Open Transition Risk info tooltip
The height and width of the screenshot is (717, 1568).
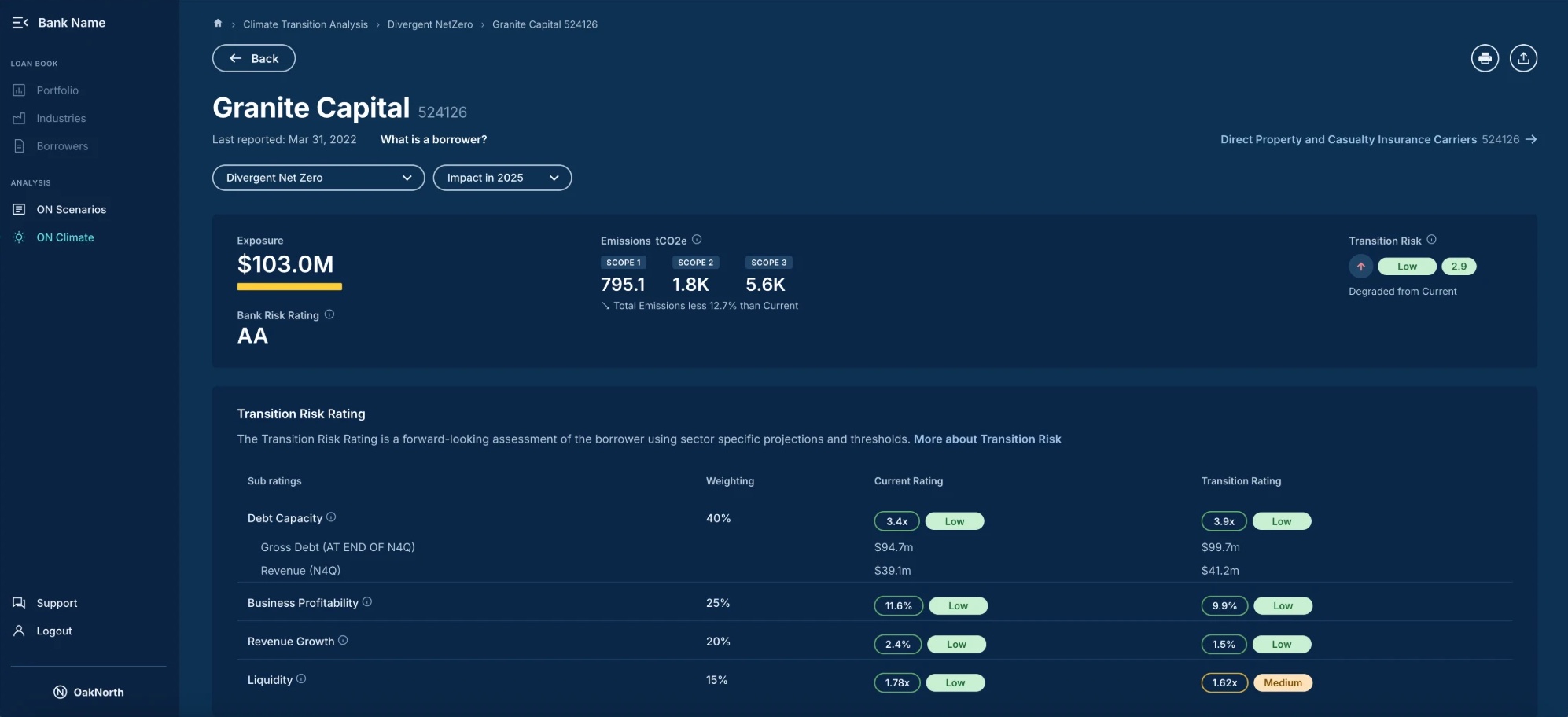coord(1431,240)
